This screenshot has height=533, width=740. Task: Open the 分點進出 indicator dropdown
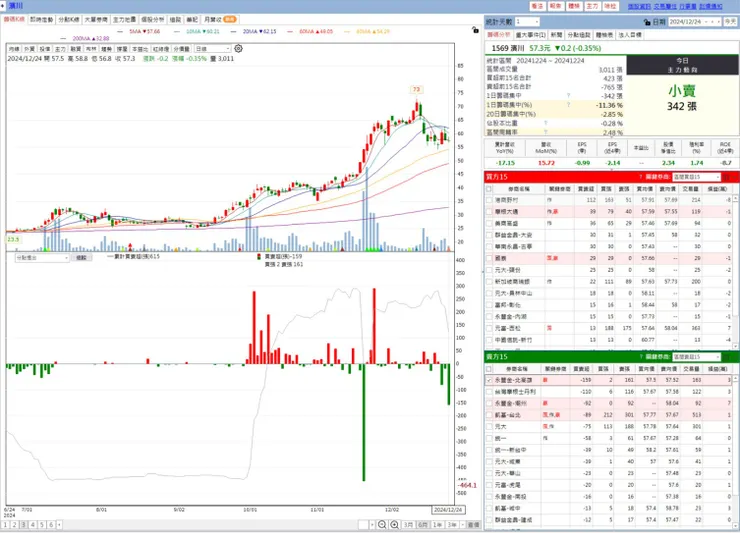42,258
